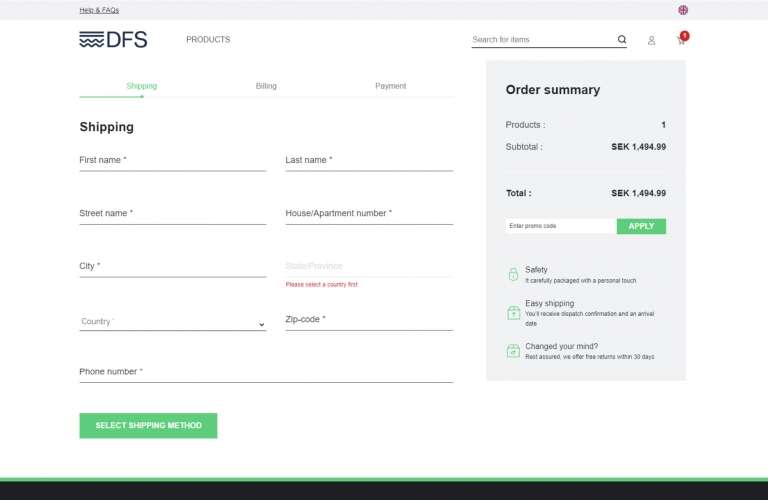Focus the House/Apartment number field
This screenshot has width=768, height=500.
pyautogui.click(x=369, y=214)
